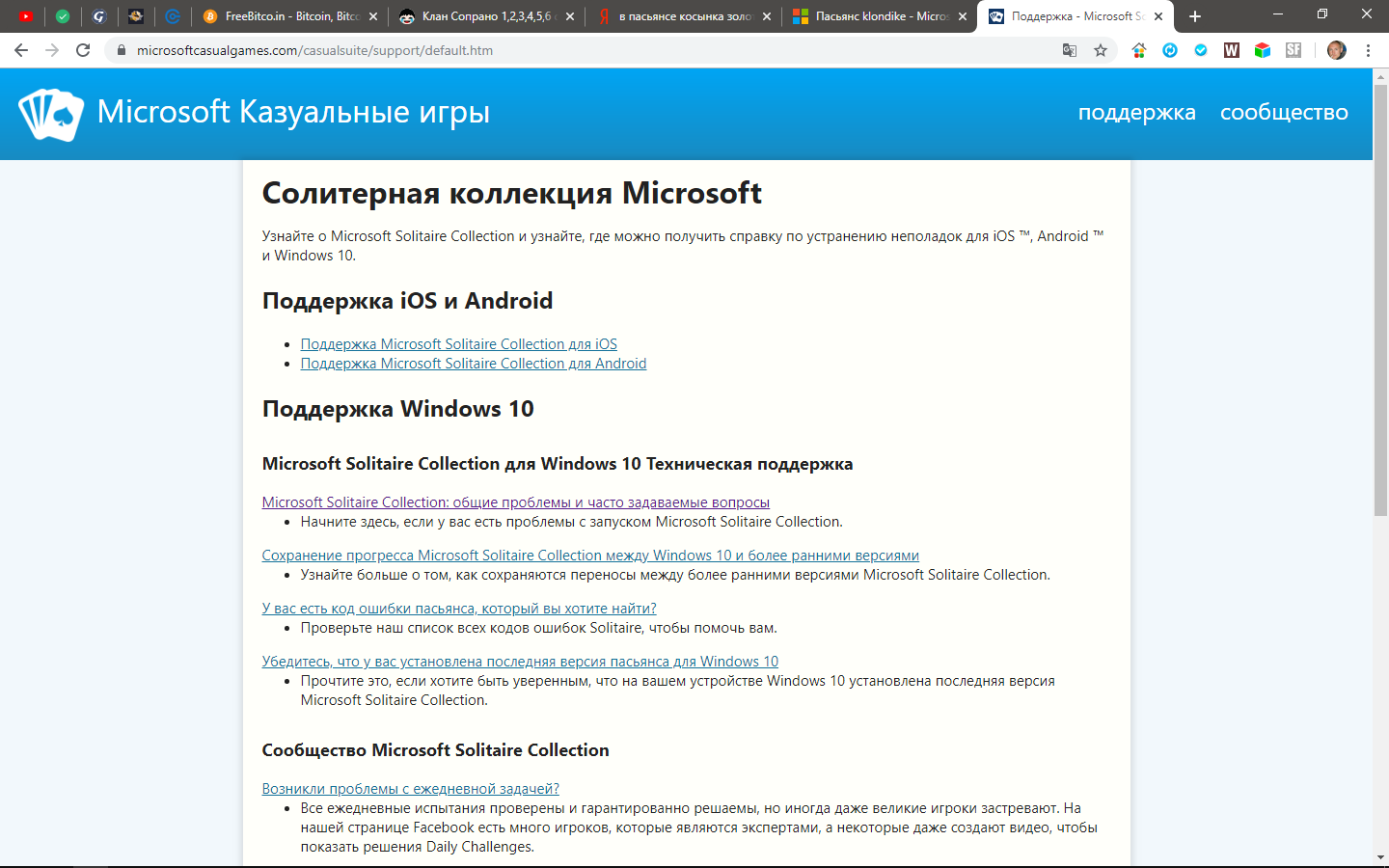
Task: Open a new browser tab
Action: pos(1195,16)
